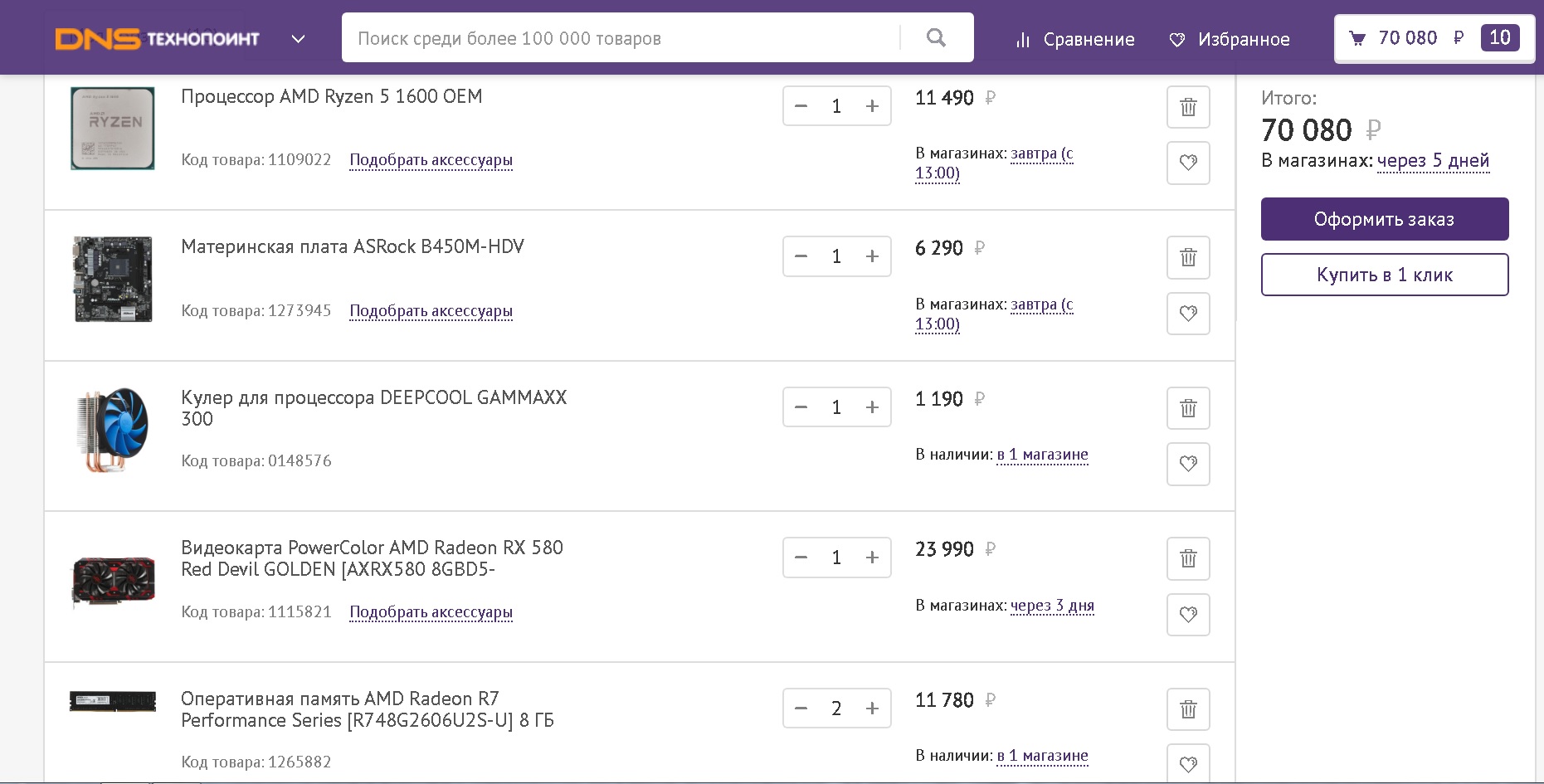Open the Сравнение comparison page
The width and height of the screenshot is (1544, 784).
pos(1075,40)
